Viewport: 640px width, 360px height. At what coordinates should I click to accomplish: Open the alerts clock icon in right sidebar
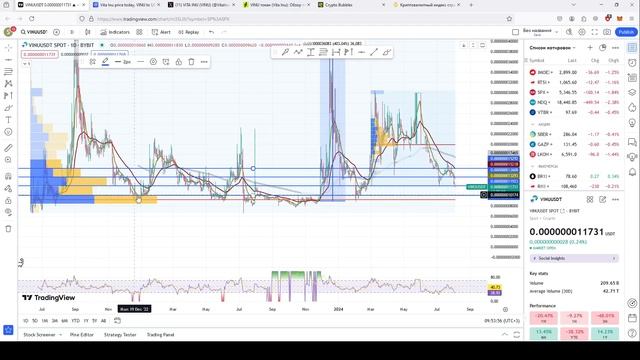click(632, 62)
